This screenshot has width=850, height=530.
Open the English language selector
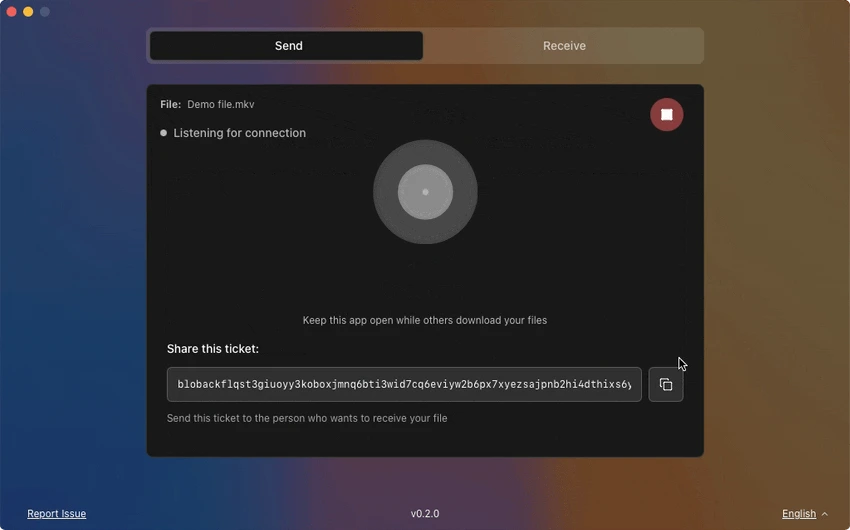click(799, 514)
